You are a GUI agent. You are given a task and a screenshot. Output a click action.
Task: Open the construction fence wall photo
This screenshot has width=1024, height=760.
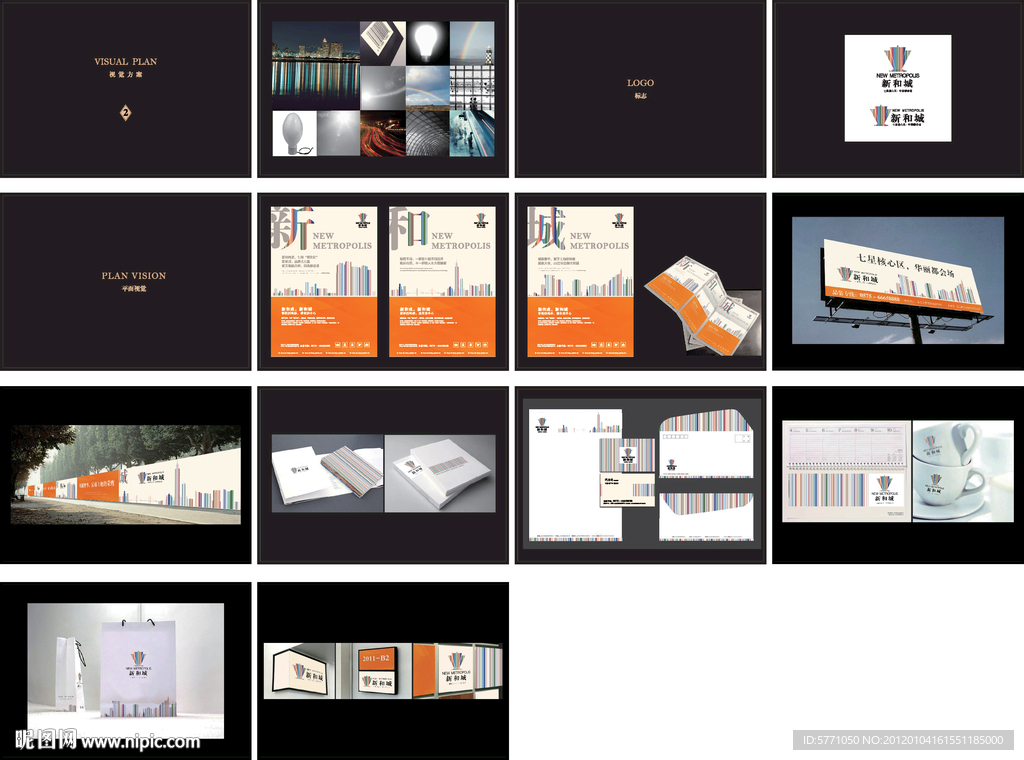pyautogui.click(x=125, y=475)
